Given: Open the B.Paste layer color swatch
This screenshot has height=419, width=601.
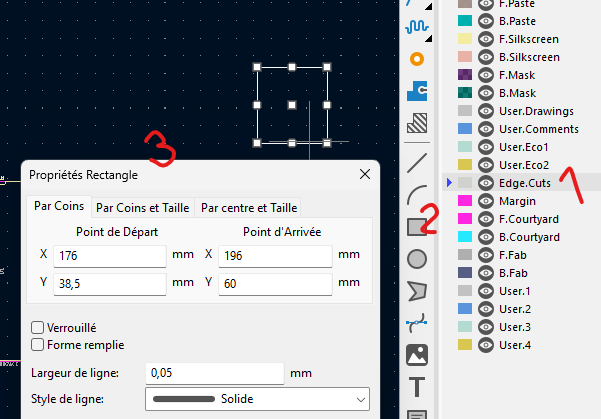Looking at the screenshot, I should tap(465, 21).
